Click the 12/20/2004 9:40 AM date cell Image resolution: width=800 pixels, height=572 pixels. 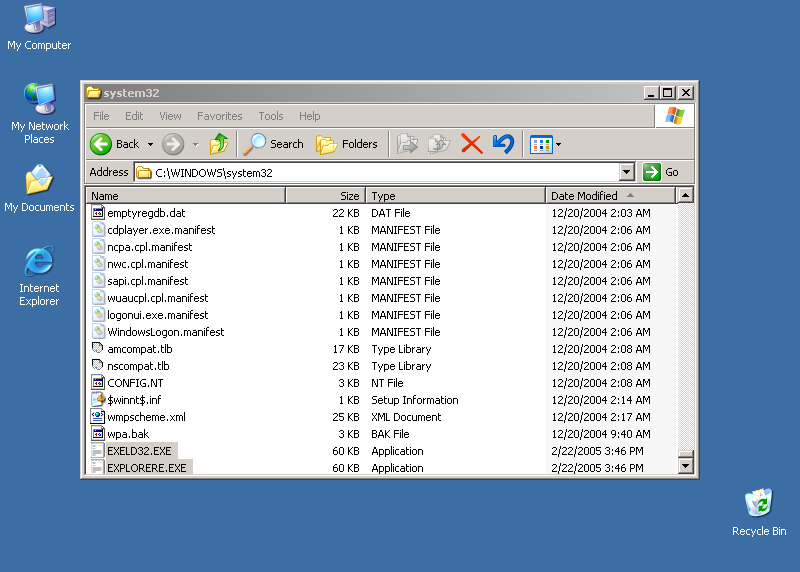click(x=601, y=434)
